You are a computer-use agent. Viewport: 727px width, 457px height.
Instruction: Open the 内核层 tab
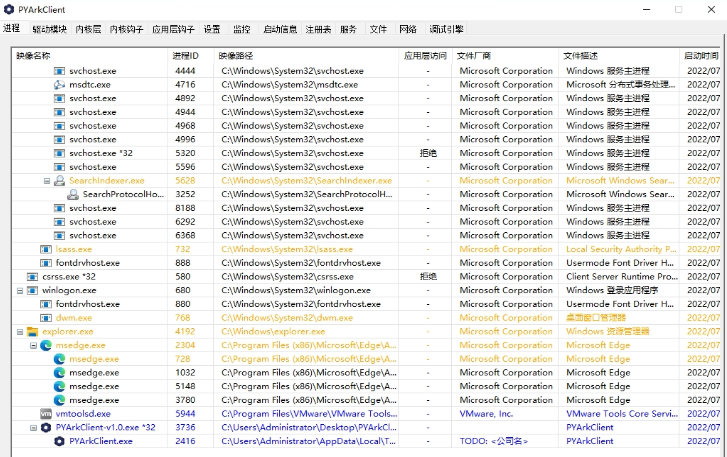coord(88,29)
